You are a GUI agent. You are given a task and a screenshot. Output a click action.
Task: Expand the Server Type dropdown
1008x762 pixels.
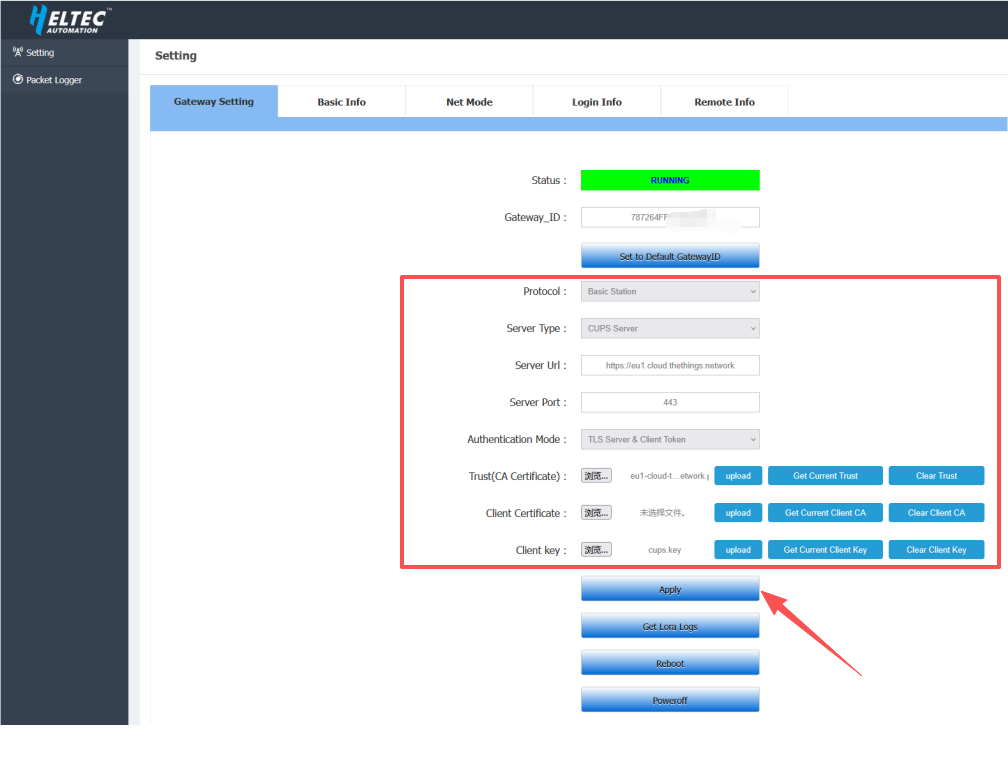pos(670,329)
